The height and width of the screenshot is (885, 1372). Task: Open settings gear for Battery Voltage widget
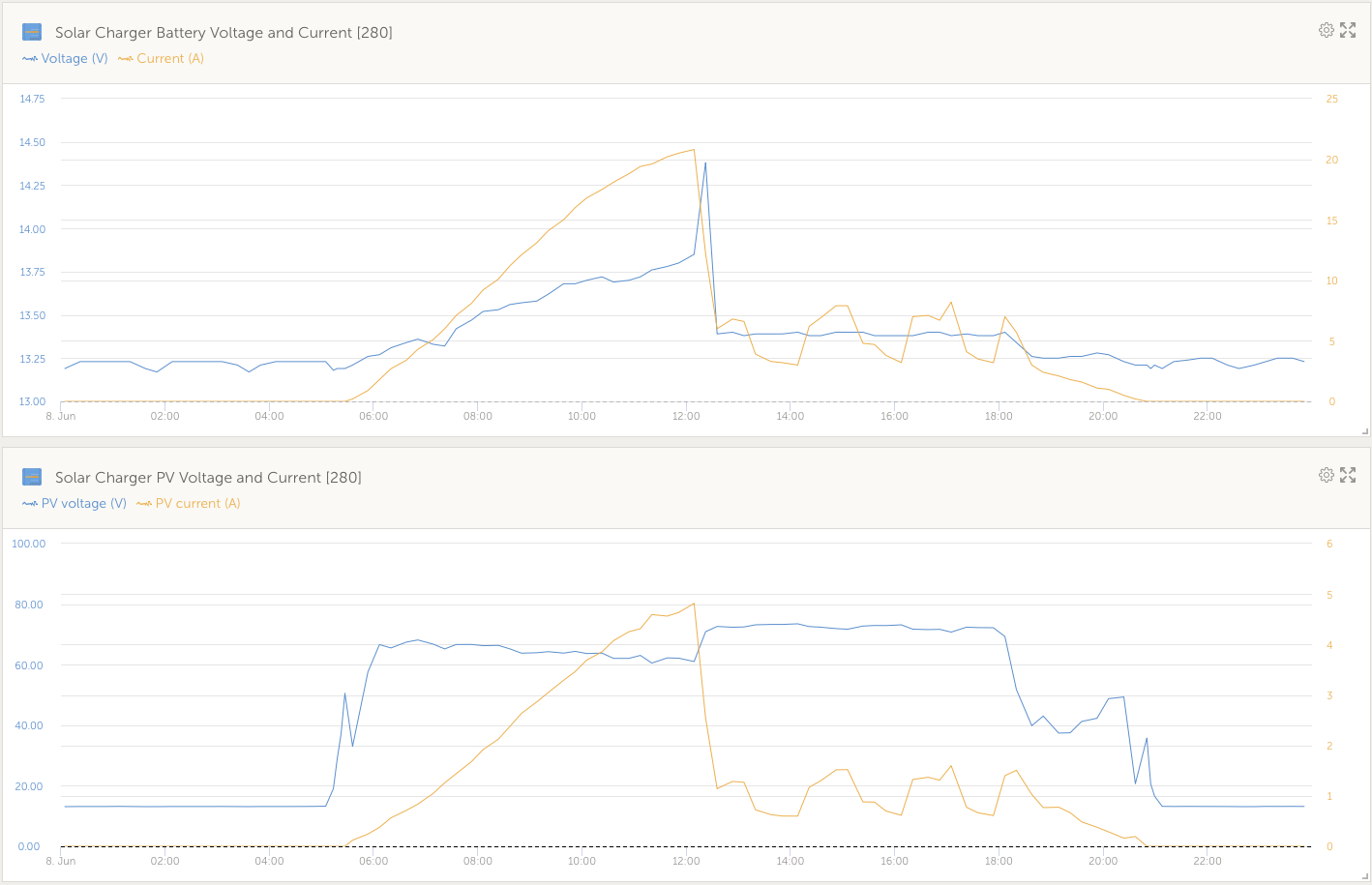coord(1326,30)
